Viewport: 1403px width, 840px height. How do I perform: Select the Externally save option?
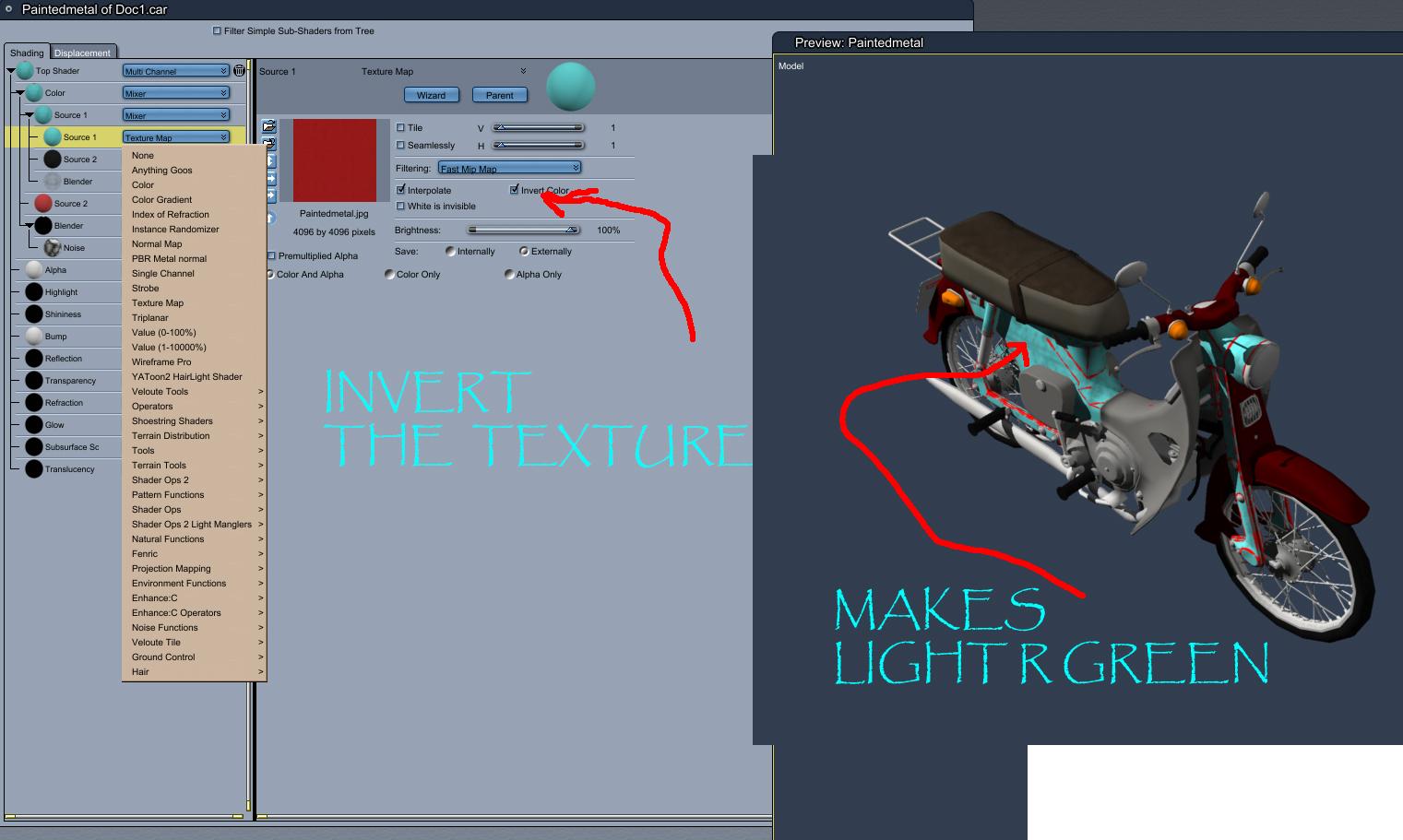(524, 252)
